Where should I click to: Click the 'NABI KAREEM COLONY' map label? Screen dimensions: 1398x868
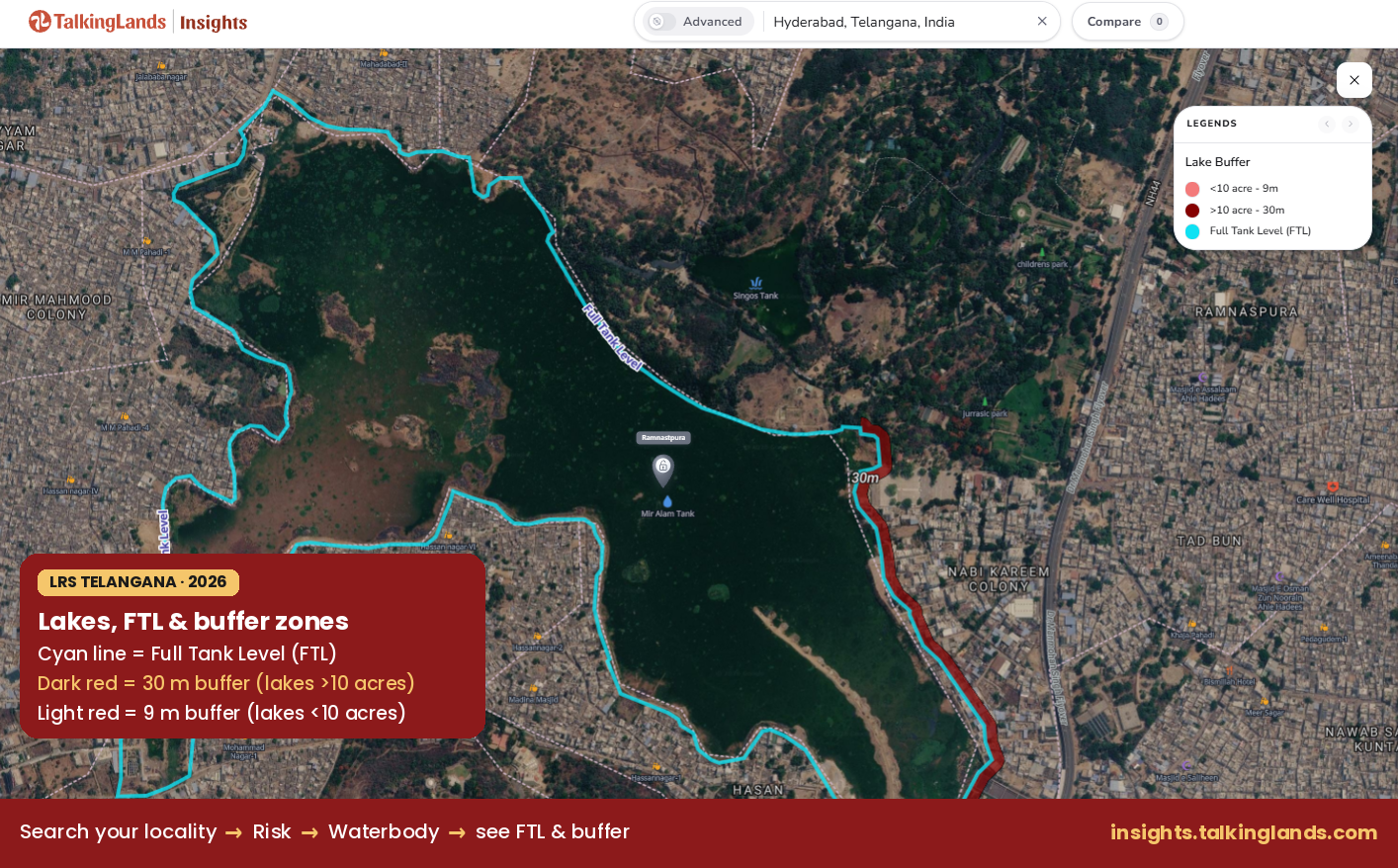click(x=999, y=579)
